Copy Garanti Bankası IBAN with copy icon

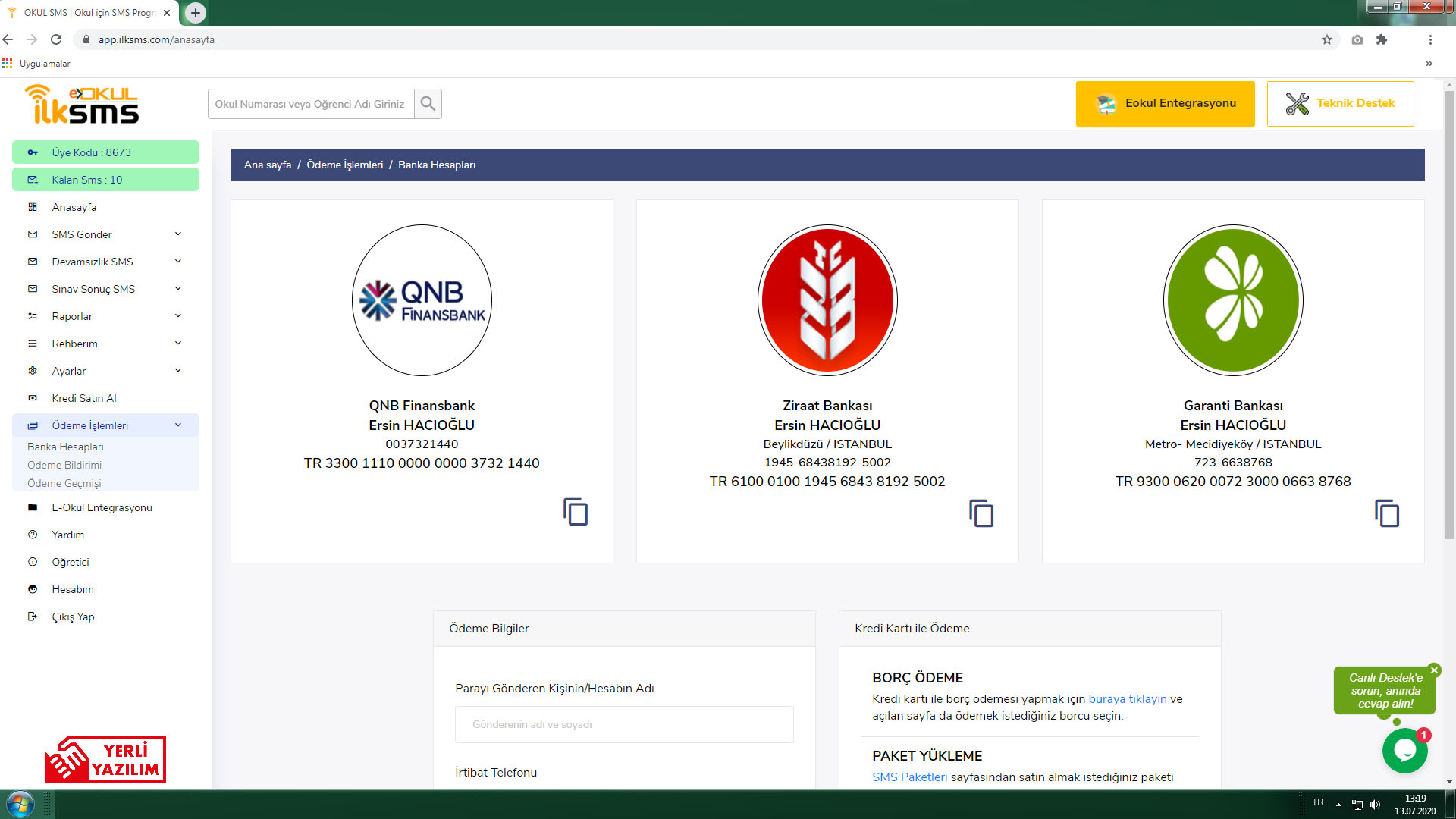pyautogui.click(x=1387, y=513)
